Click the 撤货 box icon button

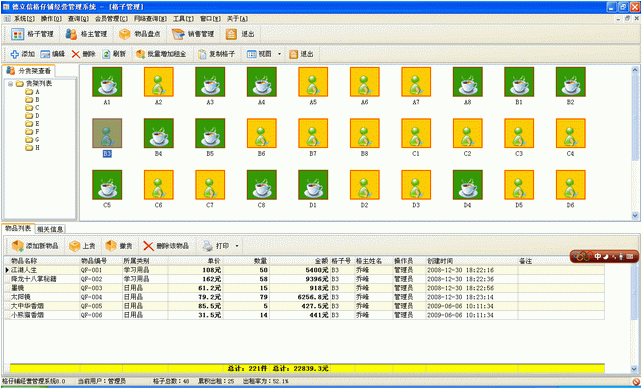[x=119, y=246]
